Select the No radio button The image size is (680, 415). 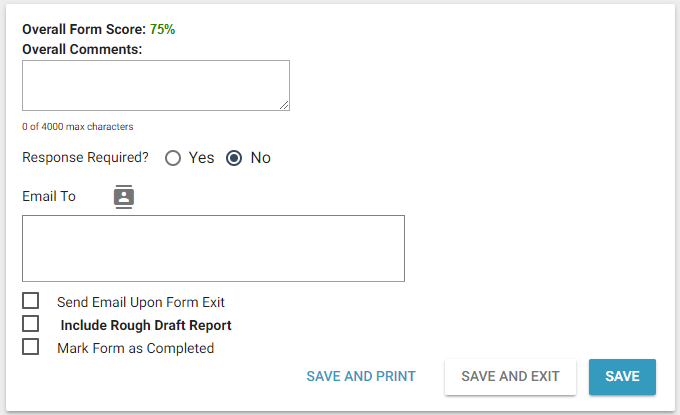(234, 158)
